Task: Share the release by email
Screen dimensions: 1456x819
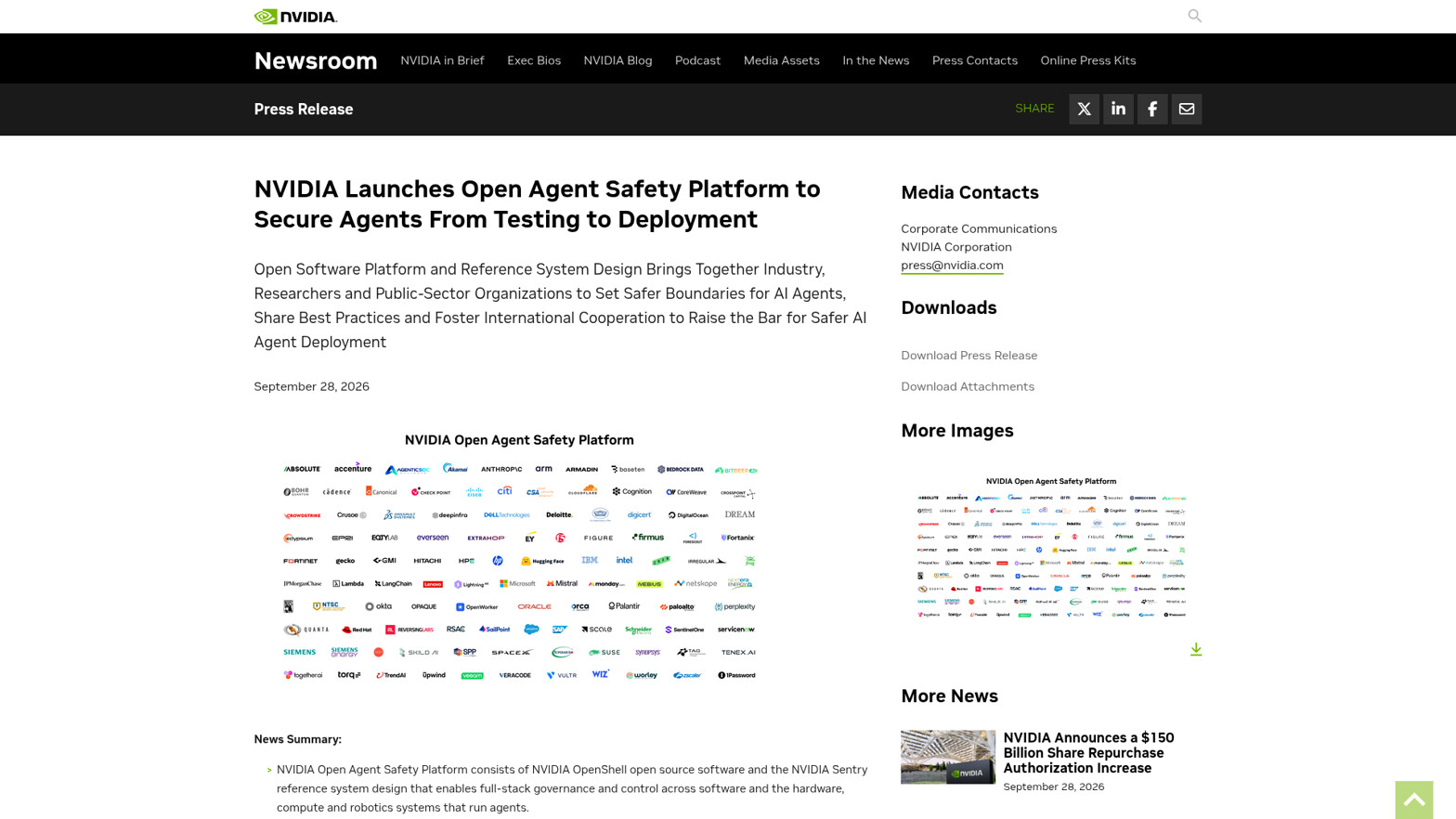Action: (1187, 110)
